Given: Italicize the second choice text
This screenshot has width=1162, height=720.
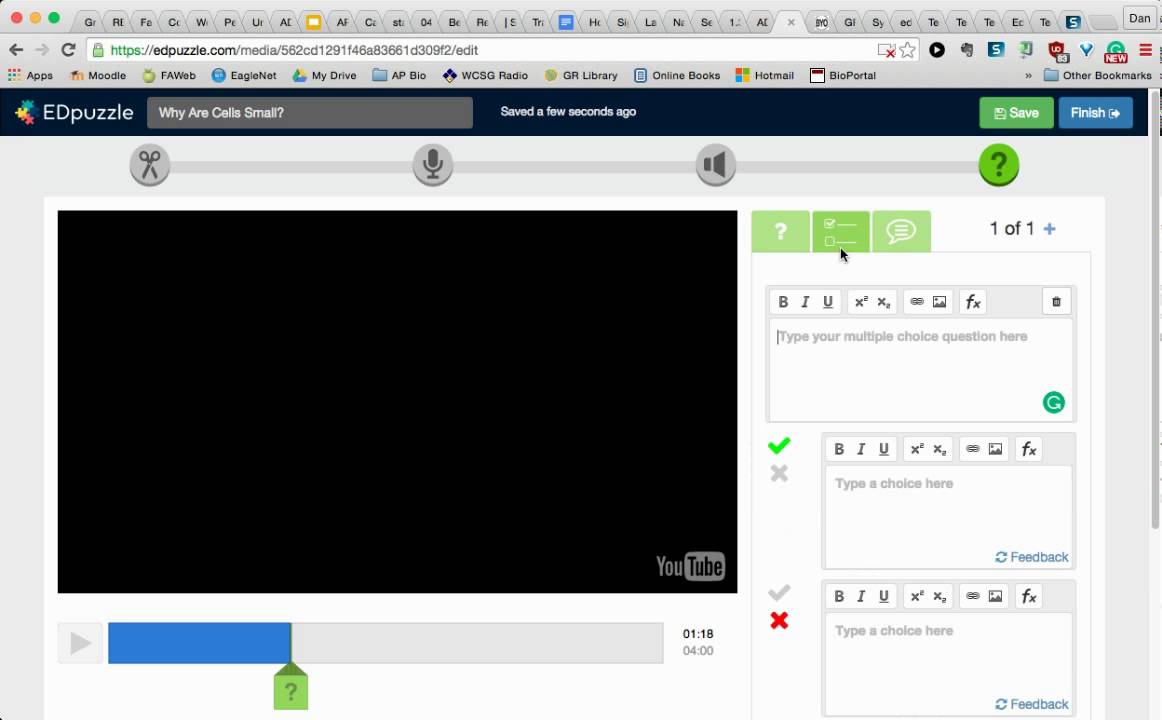Looking at the screenshot, I should point(861,596).
